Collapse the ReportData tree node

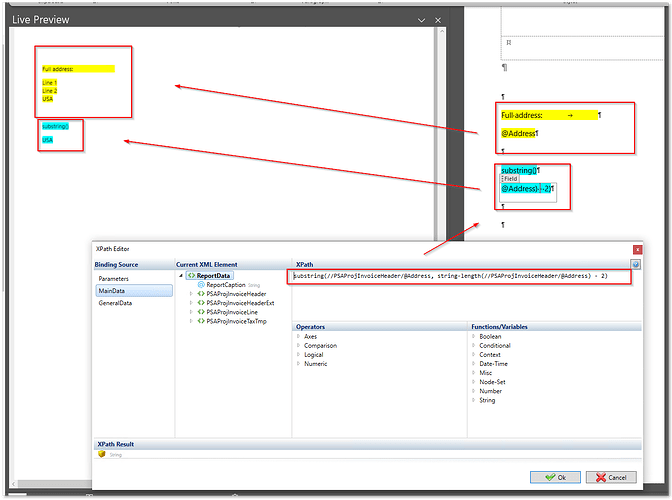(181, 275)
